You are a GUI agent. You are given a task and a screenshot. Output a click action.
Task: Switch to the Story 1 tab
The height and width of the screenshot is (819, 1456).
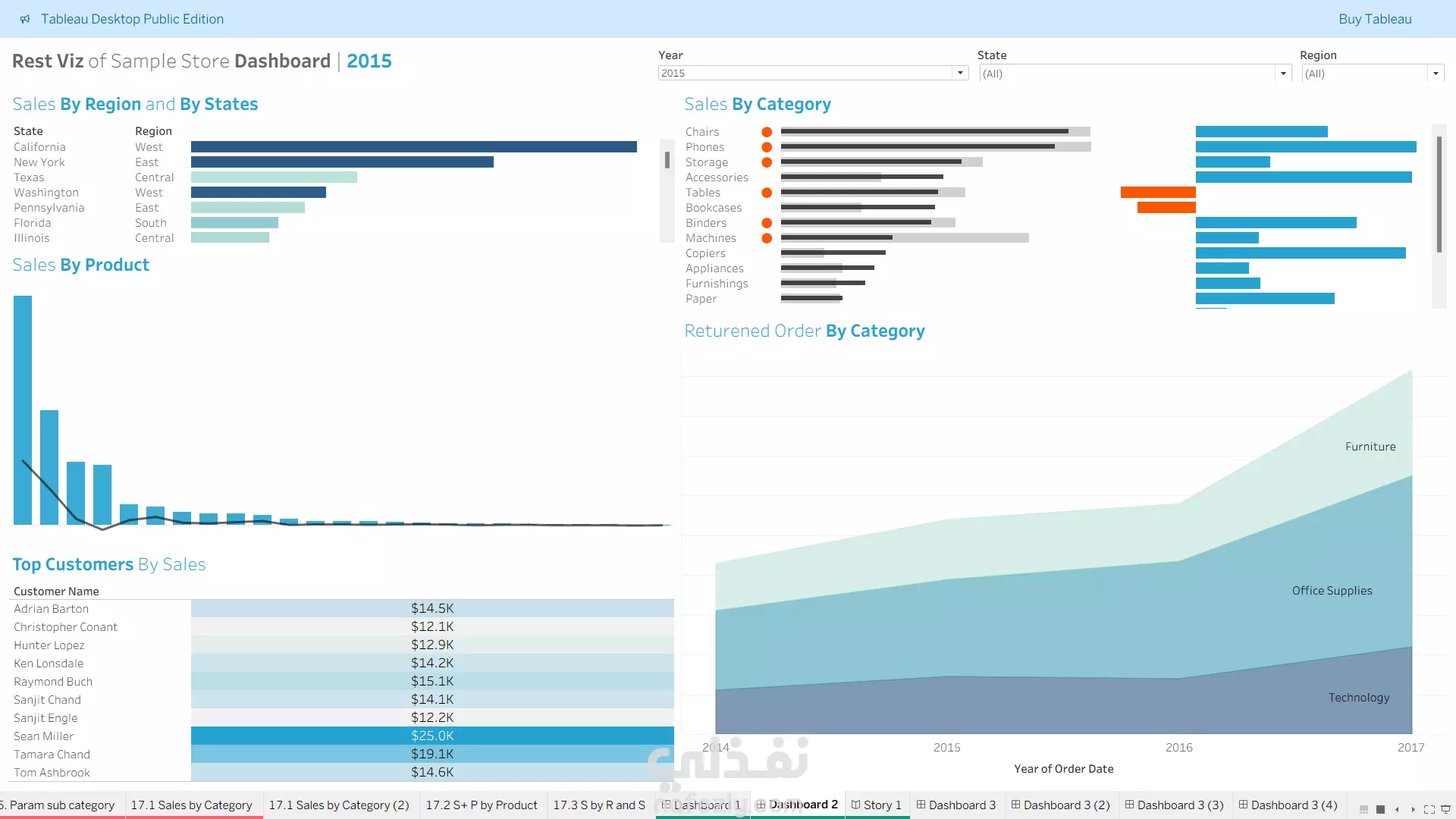(x=877, y=805)
